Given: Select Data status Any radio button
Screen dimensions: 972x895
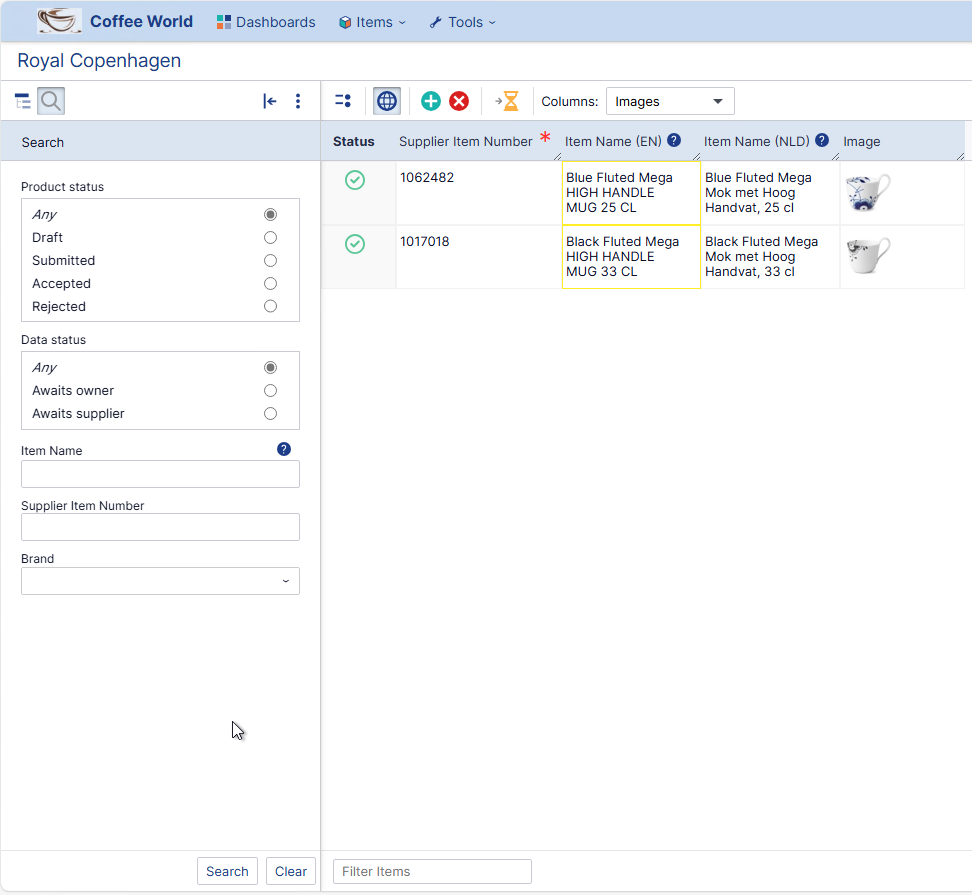Looking at the screenshot, I should tap(270, 368).
